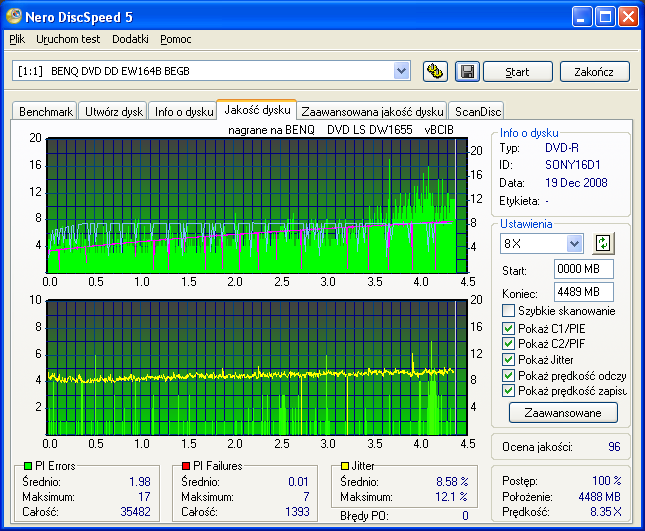
Task: Switch to the ScanDisc tab
Action: tap(478, 111)
